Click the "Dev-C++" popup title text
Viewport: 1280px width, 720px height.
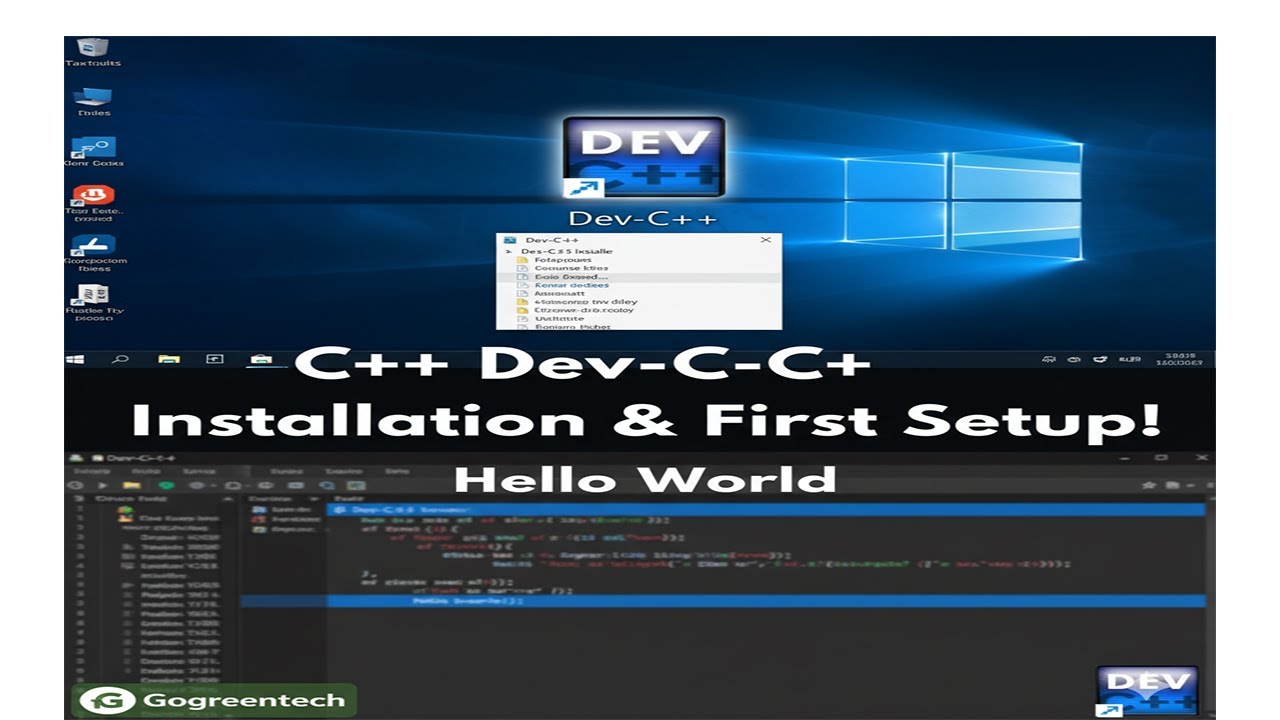pyautogui.click(x=553, y=240)
